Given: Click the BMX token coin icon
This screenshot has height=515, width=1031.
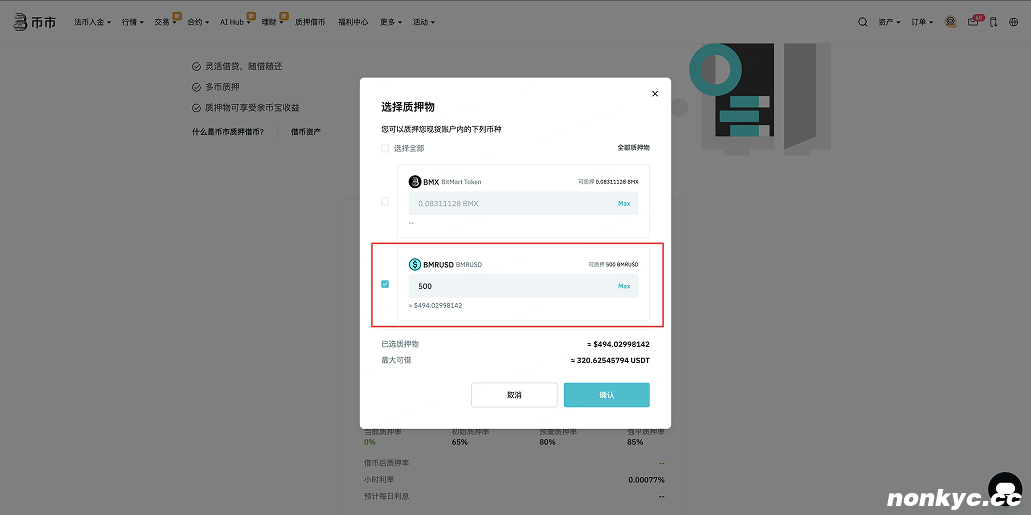Looking at the screenshot, I should 415,182.
